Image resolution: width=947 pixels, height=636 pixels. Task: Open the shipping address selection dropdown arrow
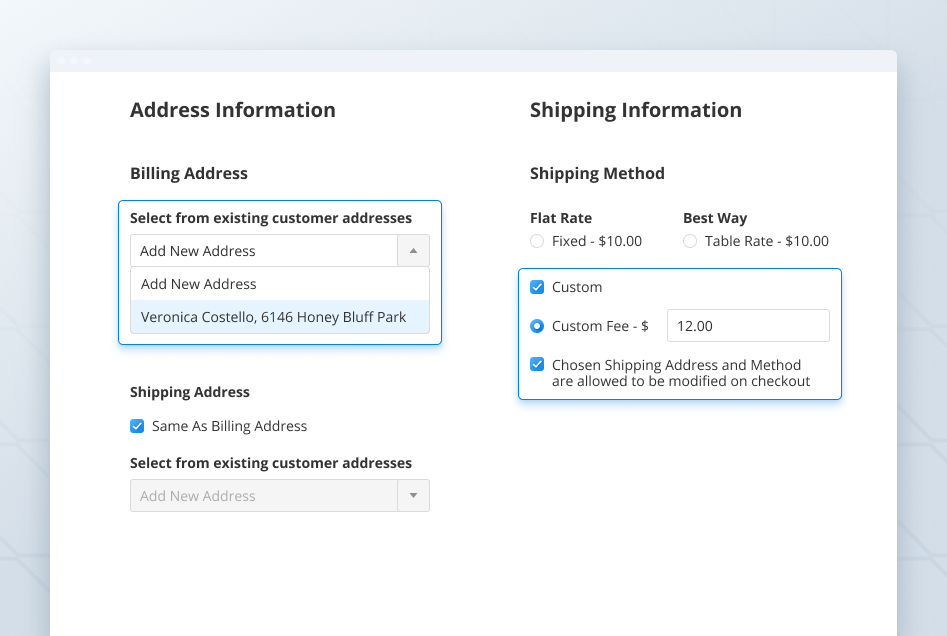413,495
